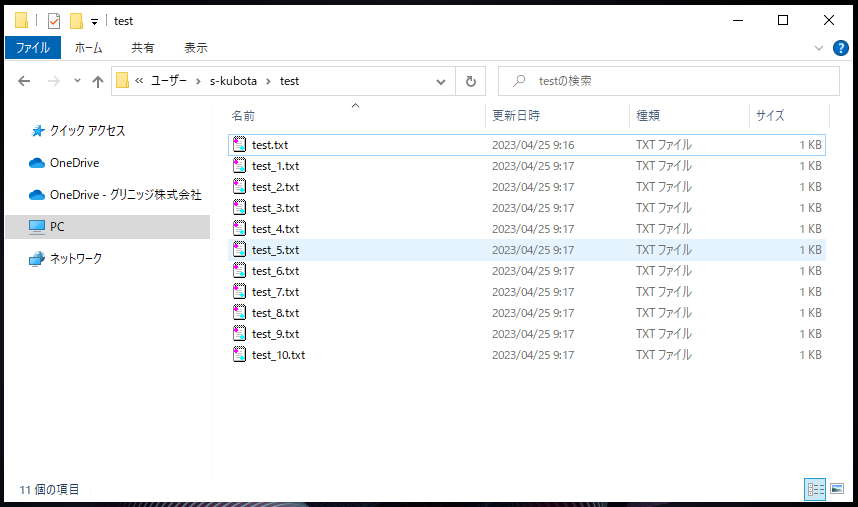The height and width of the screenshot is (507, 858).
Task: Click the star icon beside クイック アクセス
Action: pyautogui.click(x=37, y=131)
